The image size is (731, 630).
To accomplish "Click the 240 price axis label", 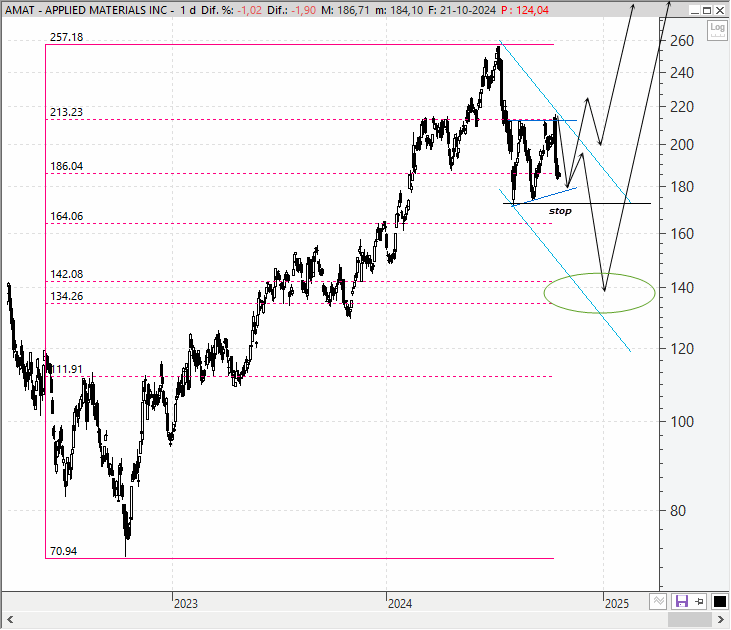I will pyautogui.click(x=682, y=73).
